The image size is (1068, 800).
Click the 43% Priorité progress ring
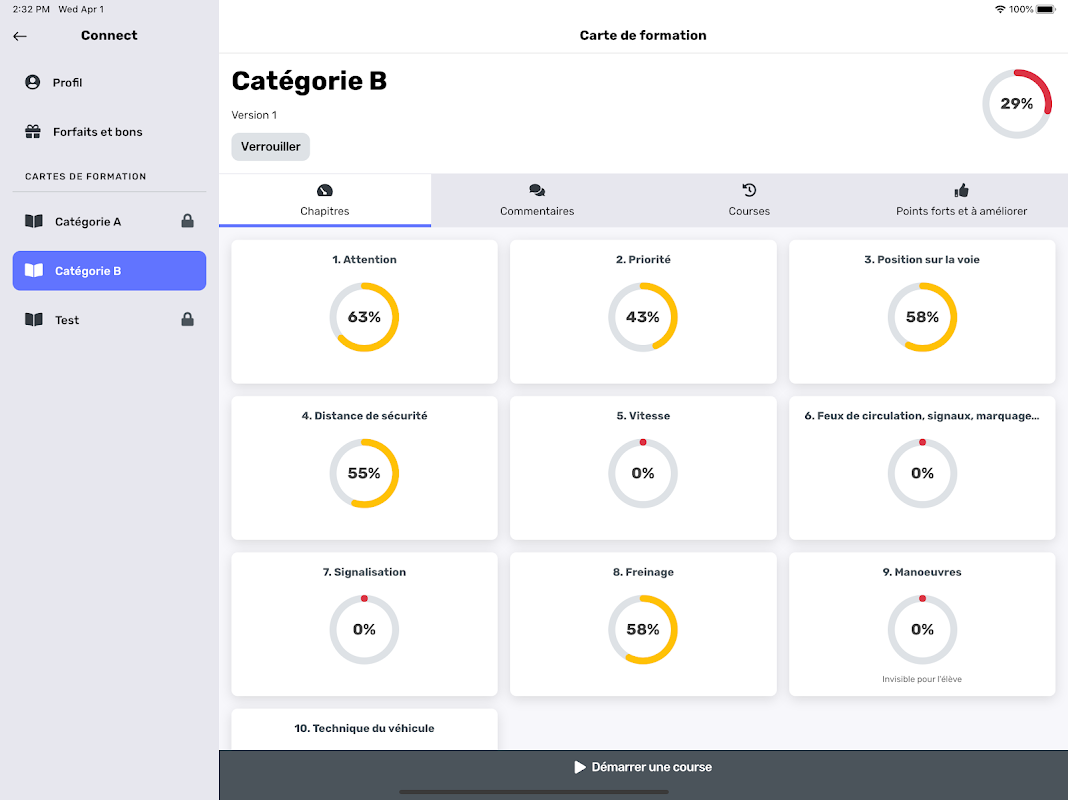pyautogui.click(x=643, y=317)
